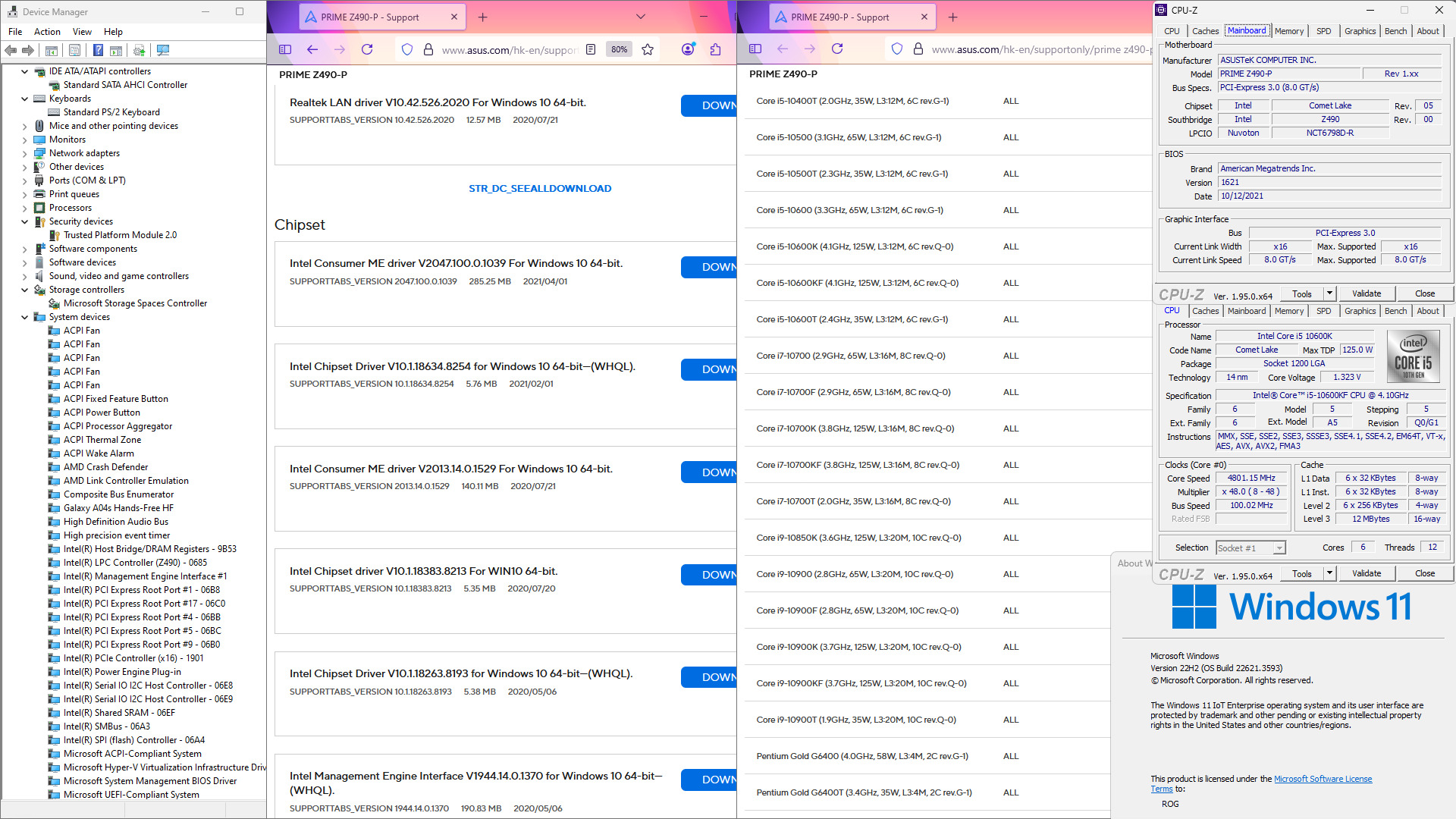Click the 80% zoom level indicator
The height and width of the screenshot is (819, 1456).
point(619,49)
